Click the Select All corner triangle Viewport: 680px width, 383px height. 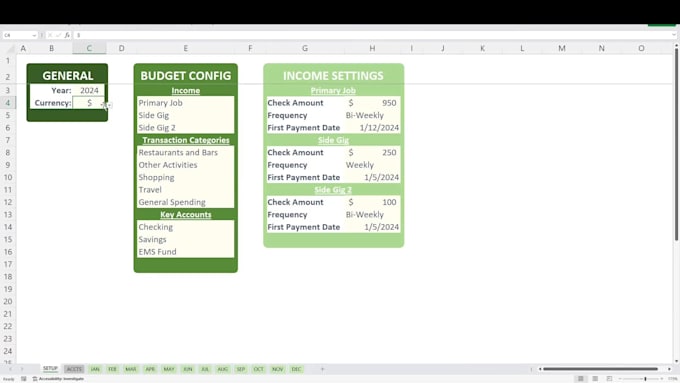coord(10,49)
